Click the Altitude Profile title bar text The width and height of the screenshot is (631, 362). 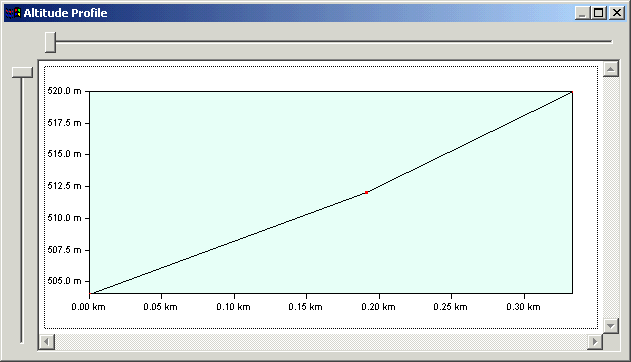(66, 13)
